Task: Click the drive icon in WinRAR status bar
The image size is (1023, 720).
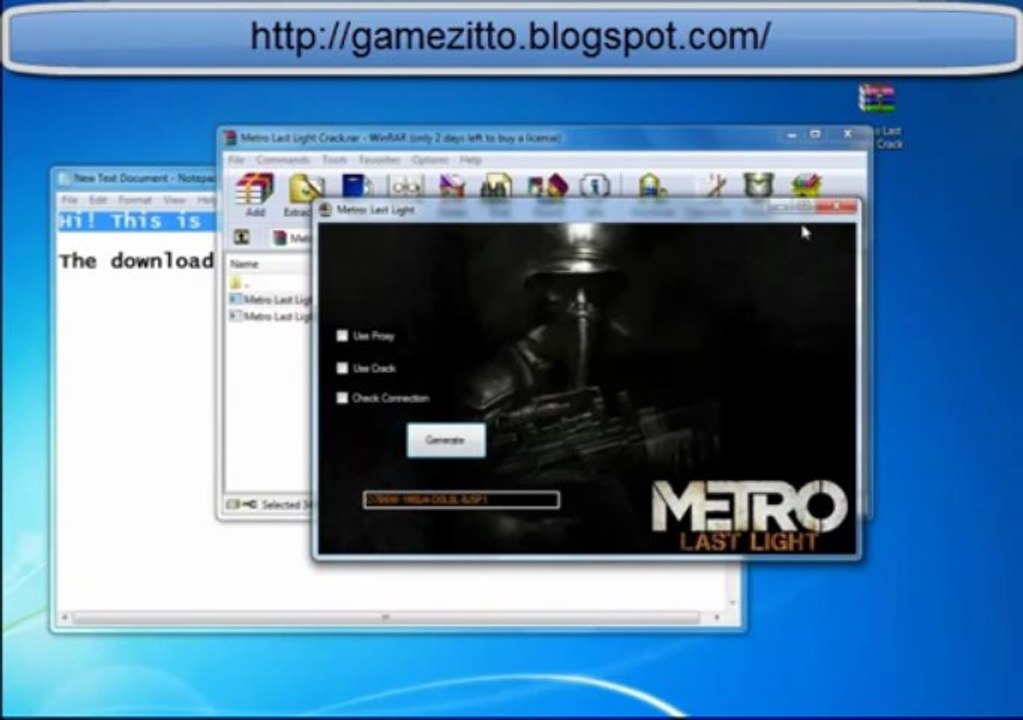Action: [233, 504]
